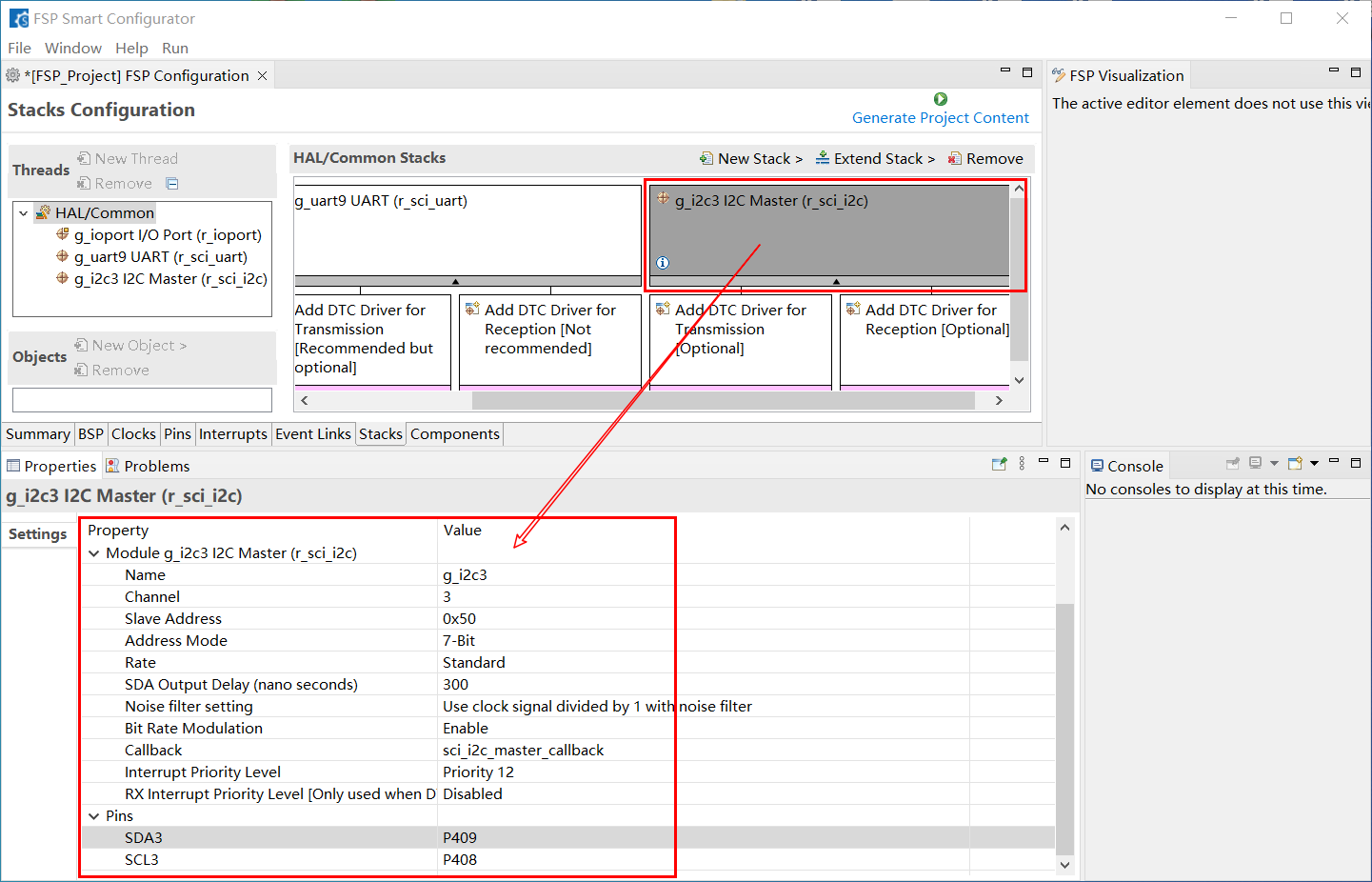Screen dimensions: 1372x882
Task: Minimize the Properties view
Action: coord(1044,461)
